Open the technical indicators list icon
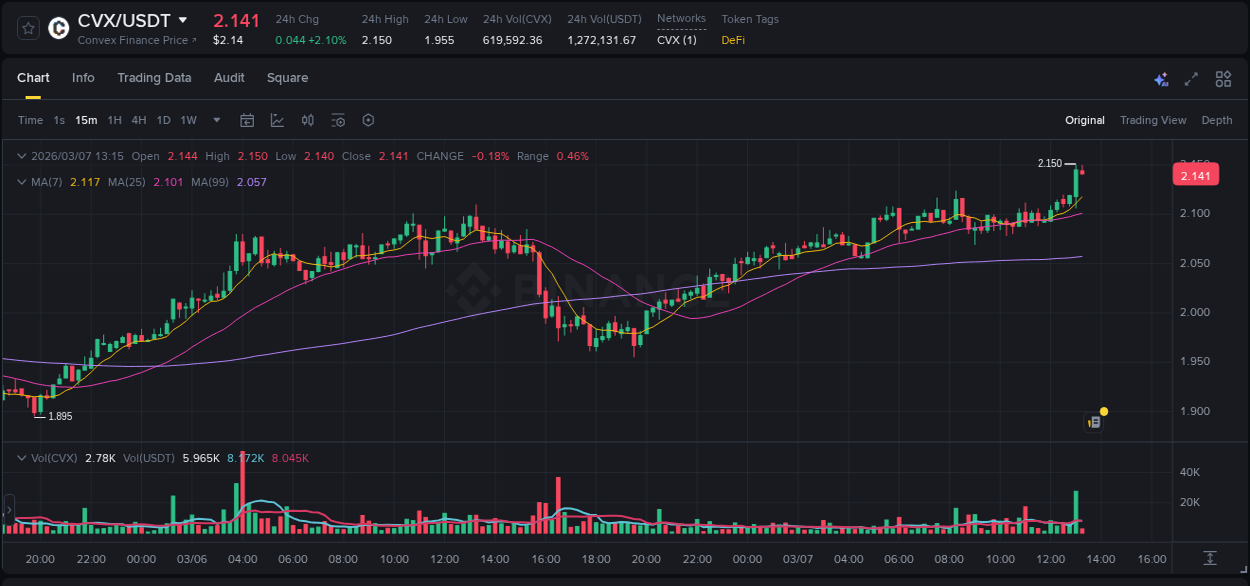The height and width of the screenshot is (586, 1250). point(338,119)
